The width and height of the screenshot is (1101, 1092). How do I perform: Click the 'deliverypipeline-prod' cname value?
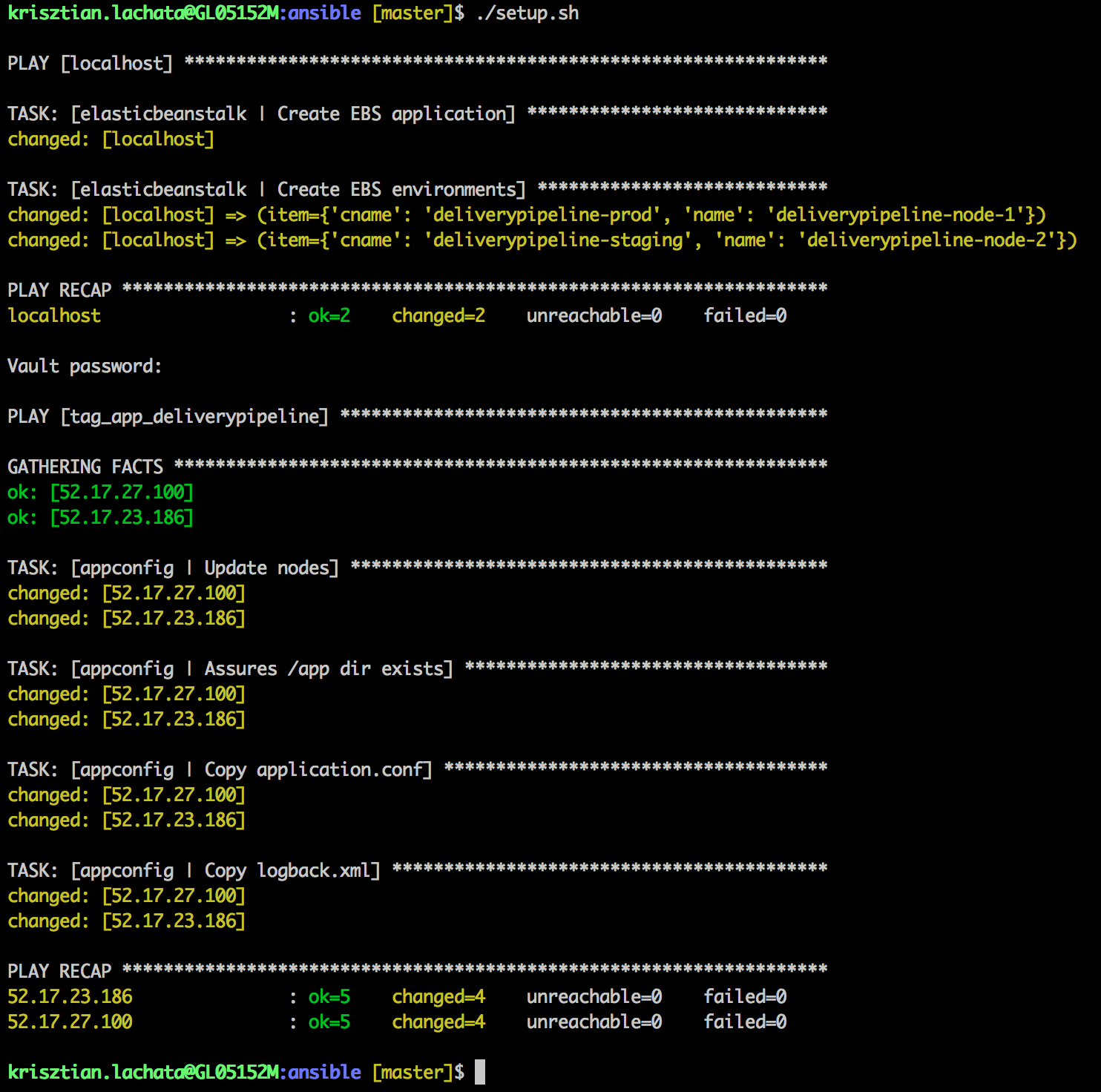[x=542, y=215]
